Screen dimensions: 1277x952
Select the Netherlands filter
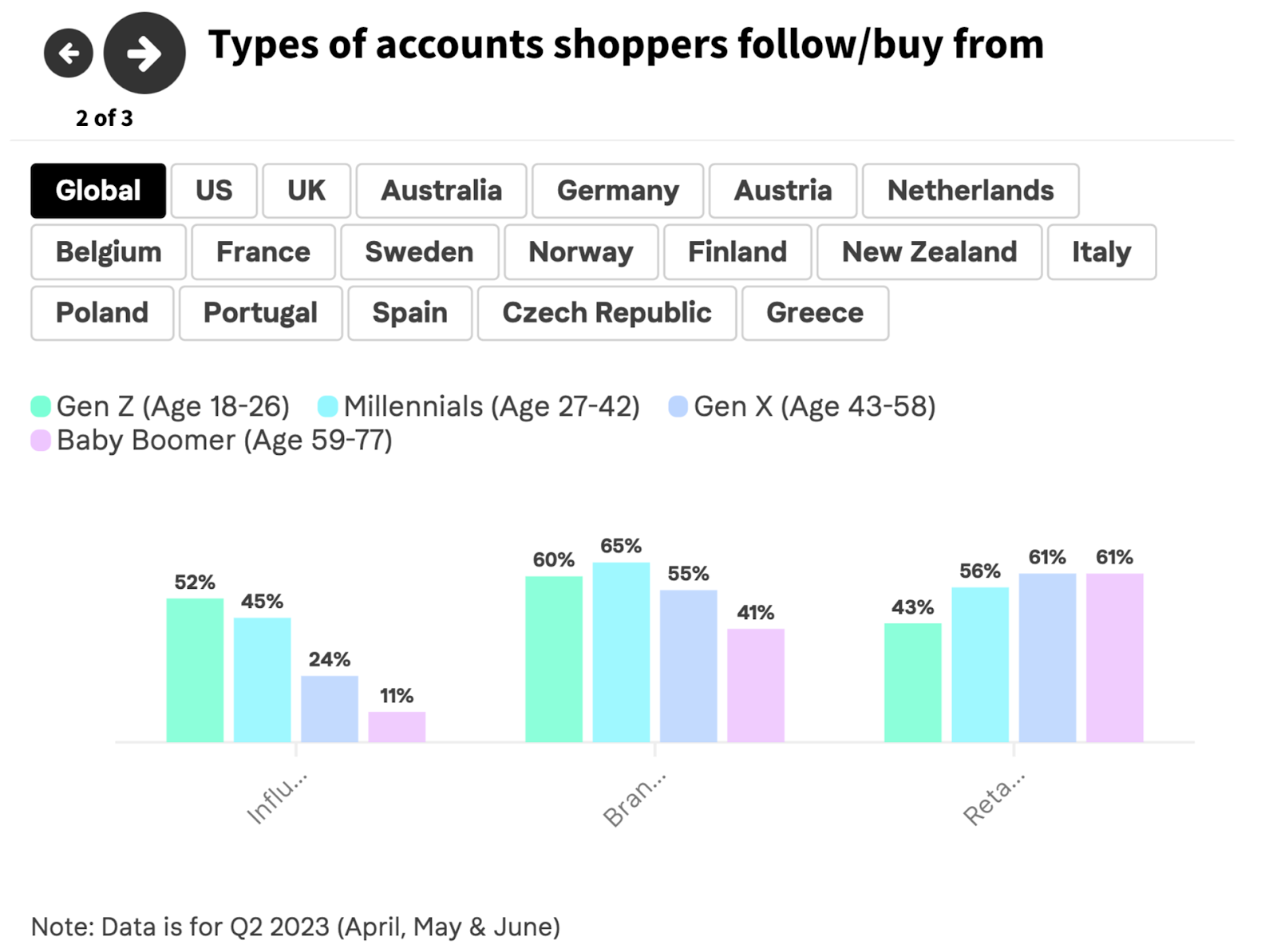coord(970,190)
